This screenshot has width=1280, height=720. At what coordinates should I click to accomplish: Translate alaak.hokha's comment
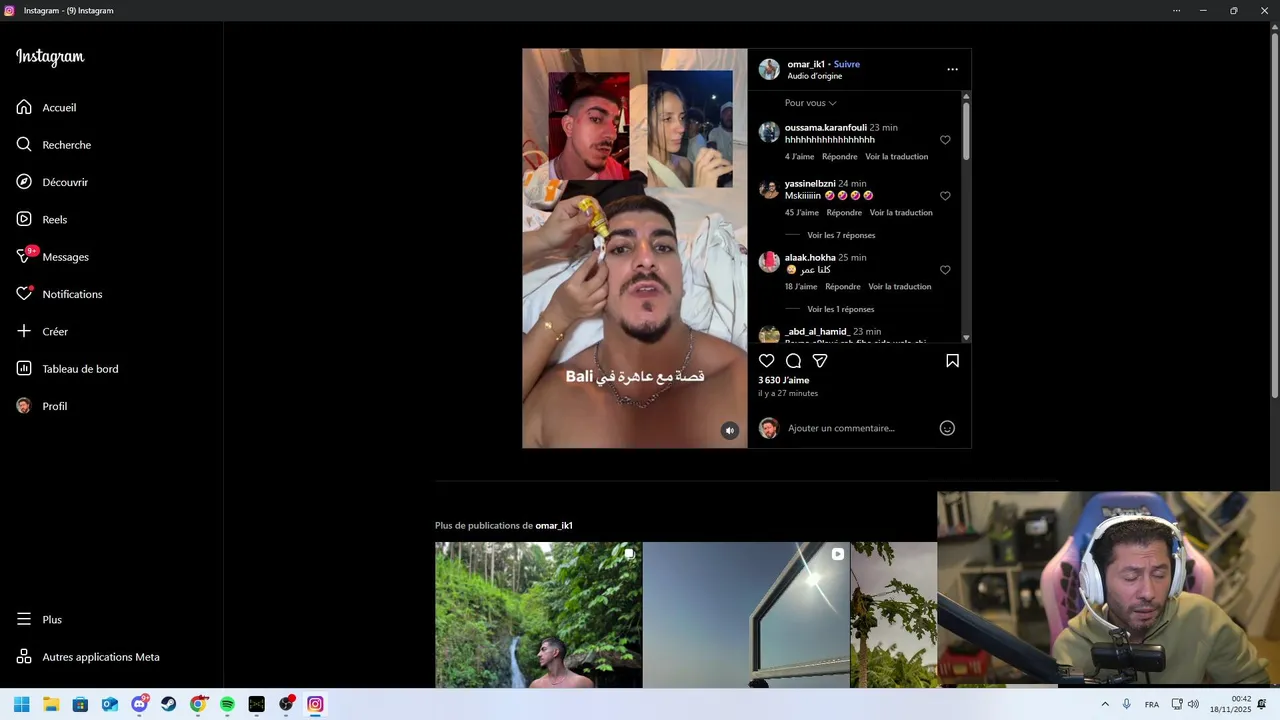[x=900, y=287]
